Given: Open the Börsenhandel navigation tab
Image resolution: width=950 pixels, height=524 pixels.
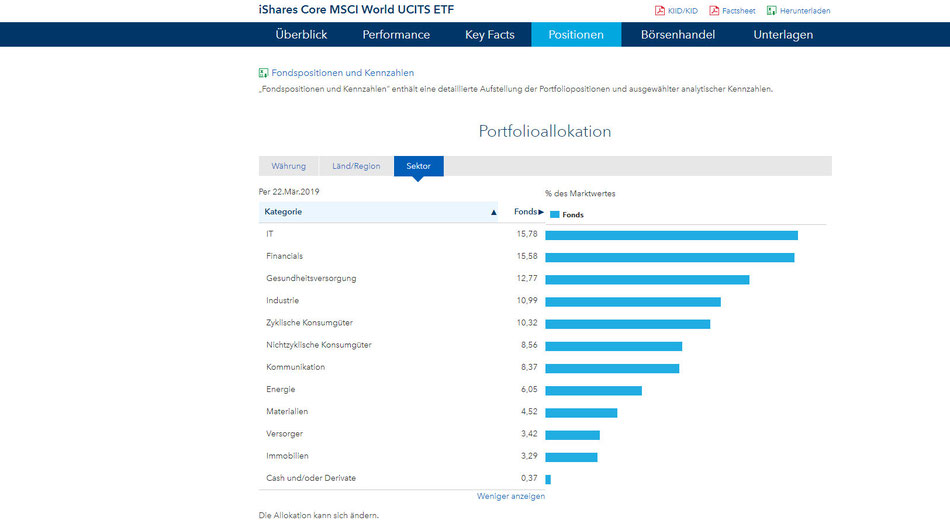Looking at the screenshot, I should point(678,35).
